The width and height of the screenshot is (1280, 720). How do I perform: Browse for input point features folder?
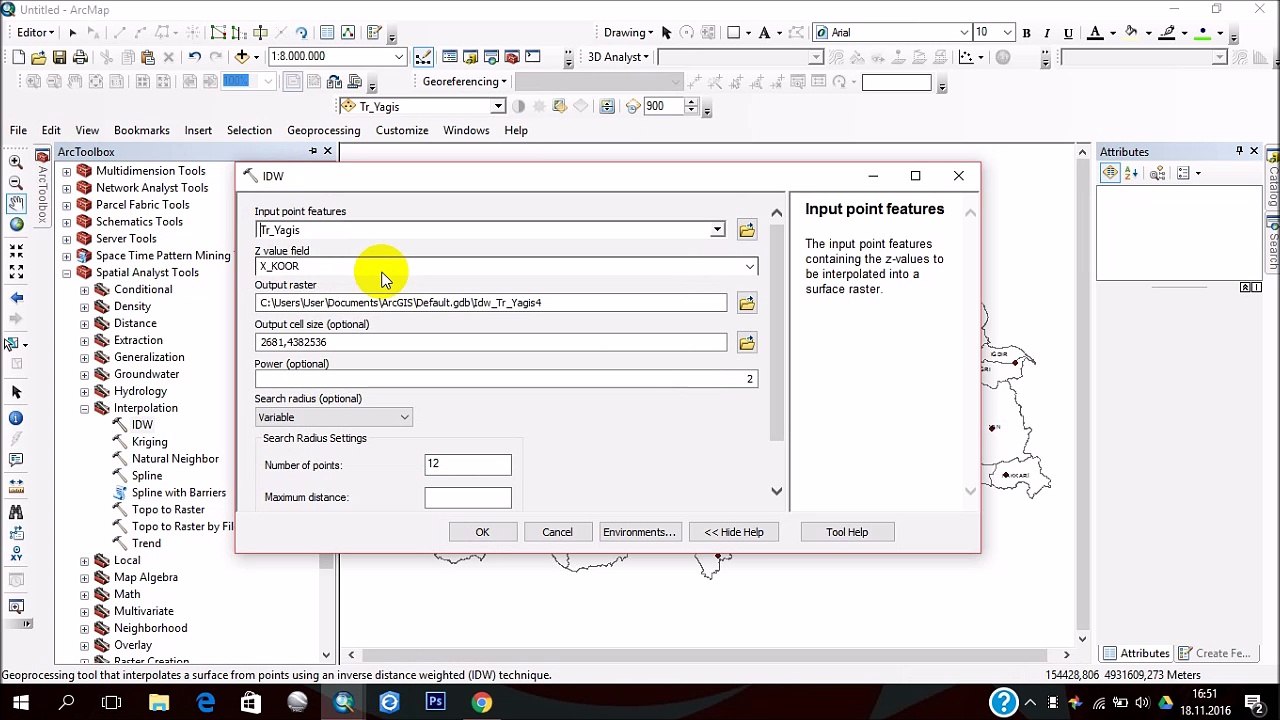747,231
